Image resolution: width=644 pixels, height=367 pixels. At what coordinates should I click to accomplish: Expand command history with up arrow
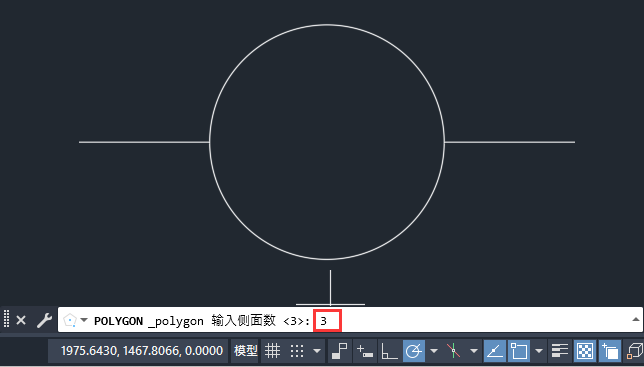[x=635, y=320]
